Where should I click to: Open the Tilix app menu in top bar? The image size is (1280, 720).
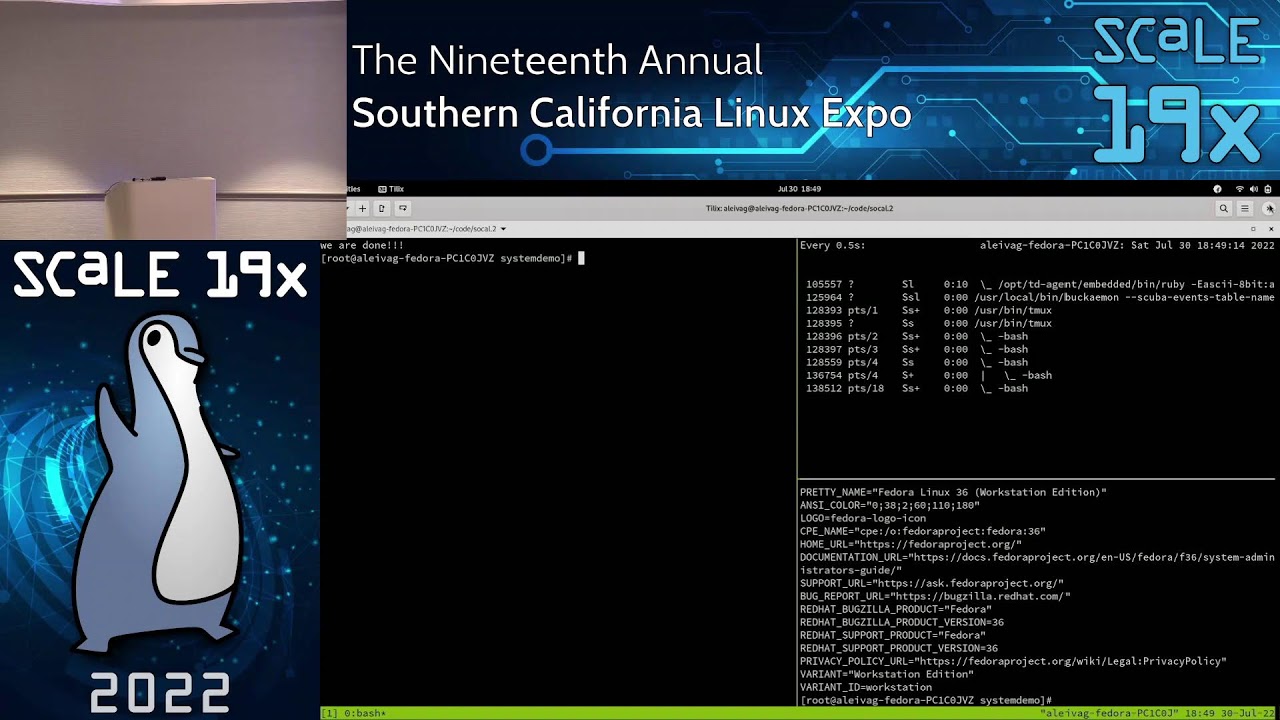click(x=391, y=189)
